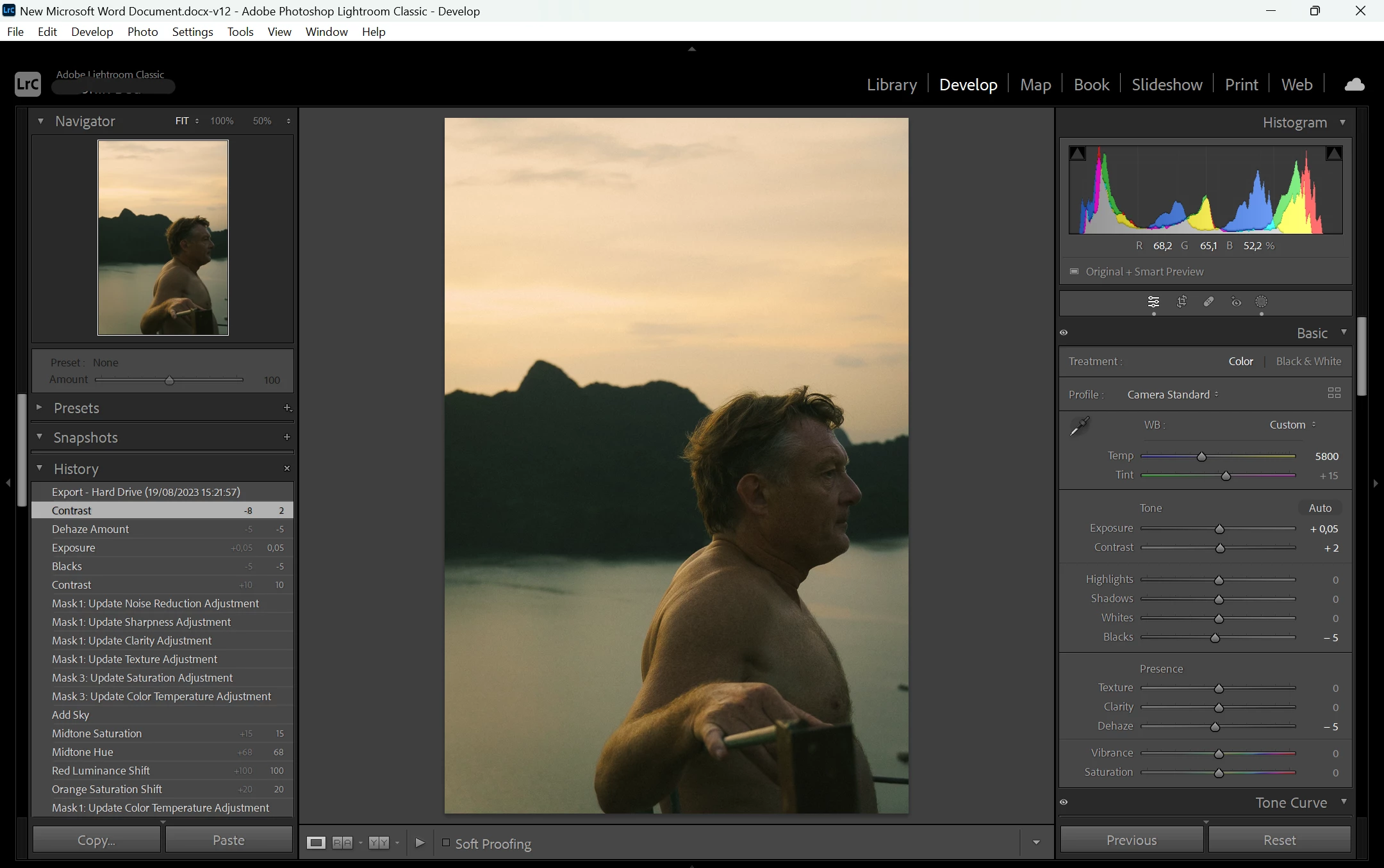Click the Auto tone button
This screenshot has width=1384, height=868.
coord(1319,508)
